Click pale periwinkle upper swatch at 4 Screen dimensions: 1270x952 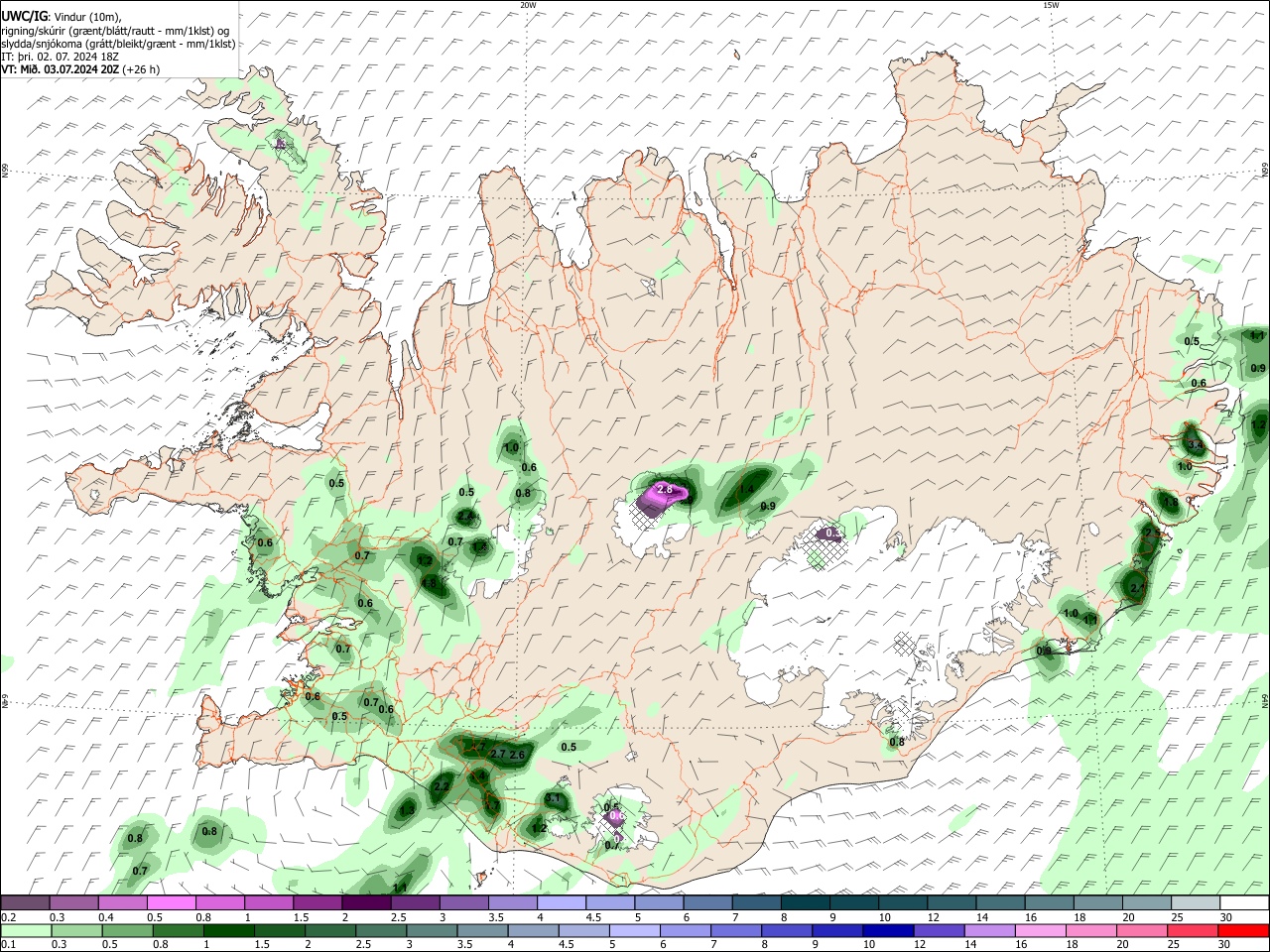pyautogui.click(x=561, y=903)
